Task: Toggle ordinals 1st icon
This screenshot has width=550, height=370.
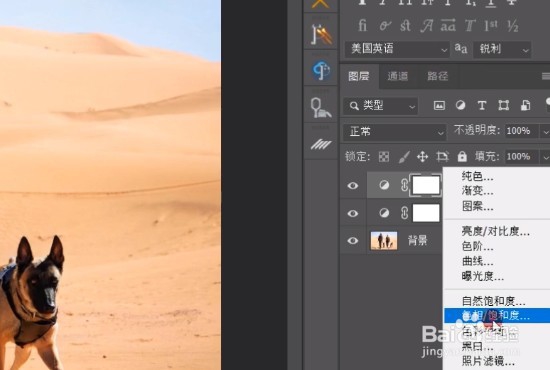Action: [x=491, y=26]
